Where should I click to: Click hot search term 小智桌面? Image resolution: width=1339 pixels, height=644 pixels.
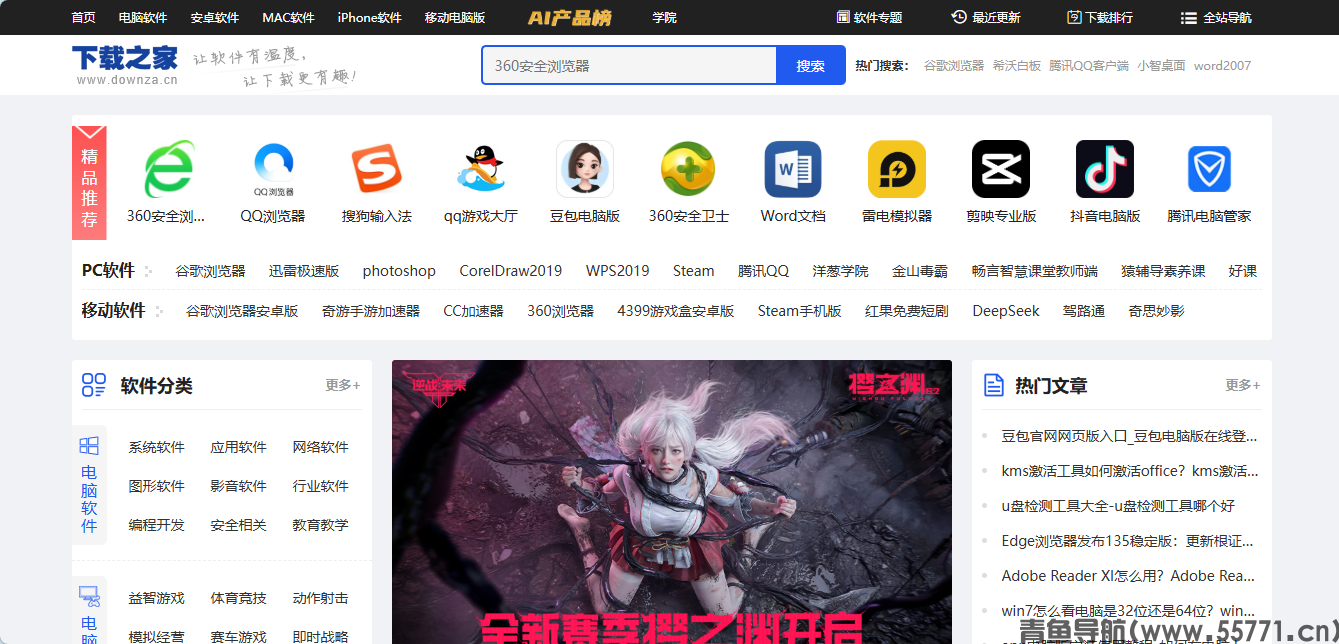tap(1161, 65)
